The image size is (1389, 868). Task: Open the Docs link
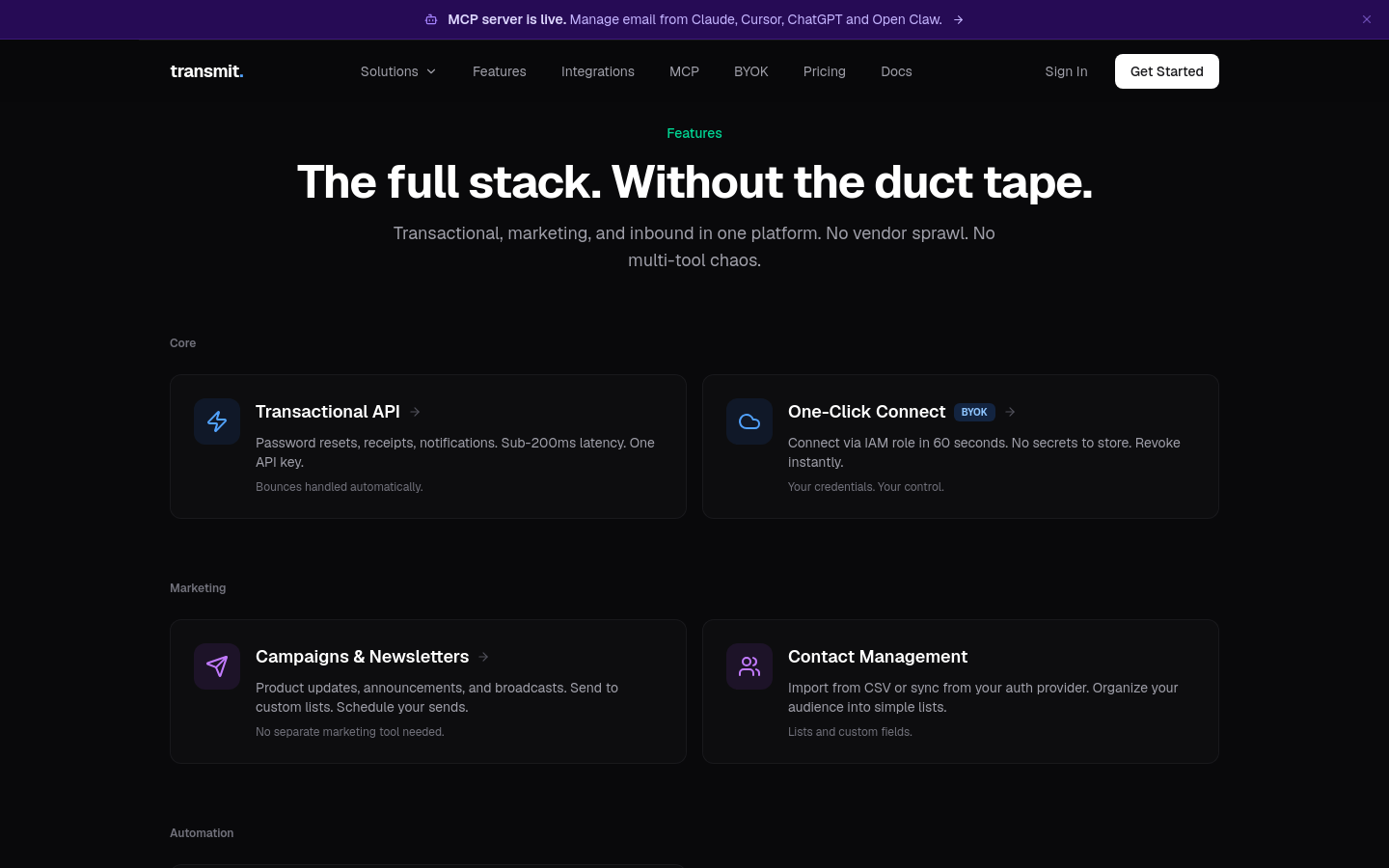tap(896, 71)
